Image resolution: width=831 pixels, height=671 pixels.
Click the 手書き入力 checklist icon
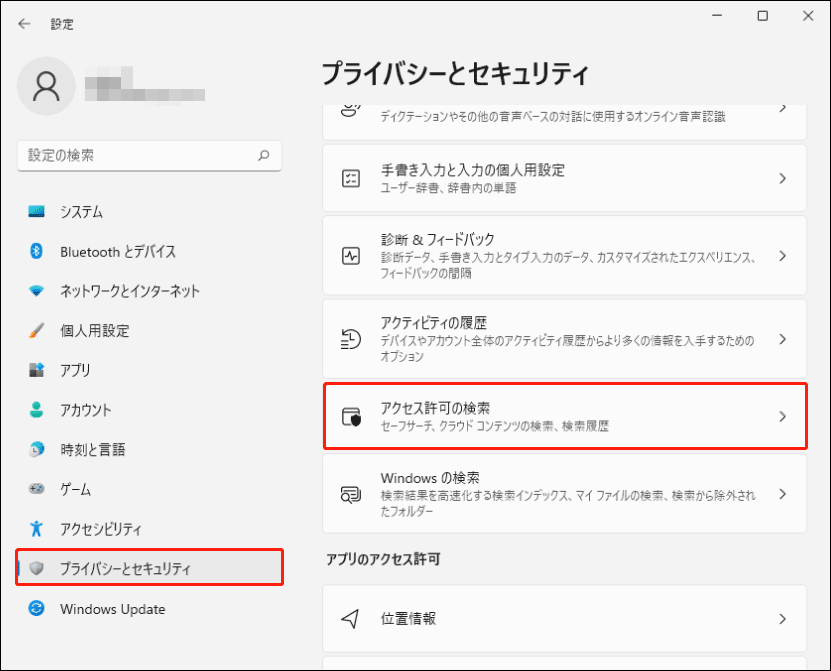pos(351,179)
